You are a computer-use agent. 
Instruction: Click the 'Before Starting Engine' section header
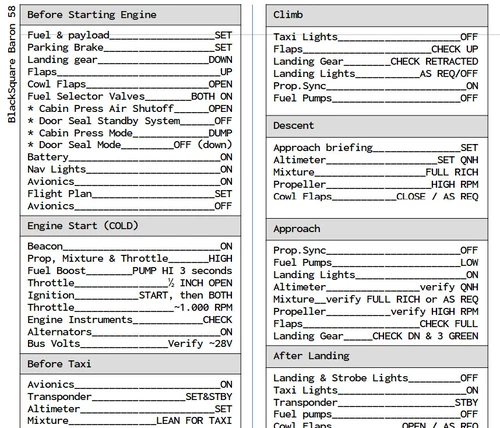pos(130,15)
